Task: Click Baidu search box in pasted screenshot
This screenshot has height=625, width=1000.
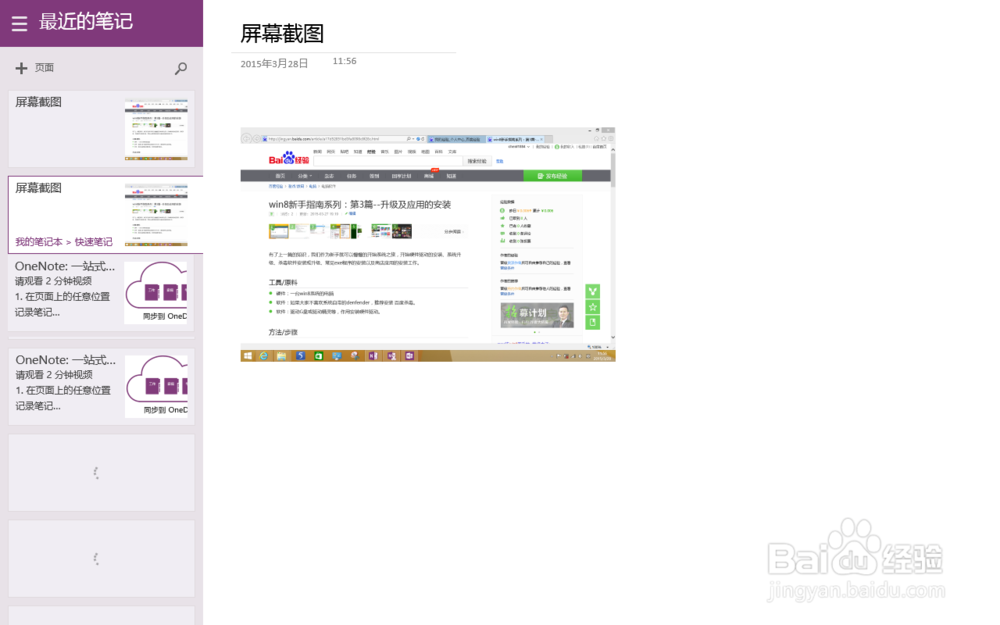Action: (x=388, y=161)
